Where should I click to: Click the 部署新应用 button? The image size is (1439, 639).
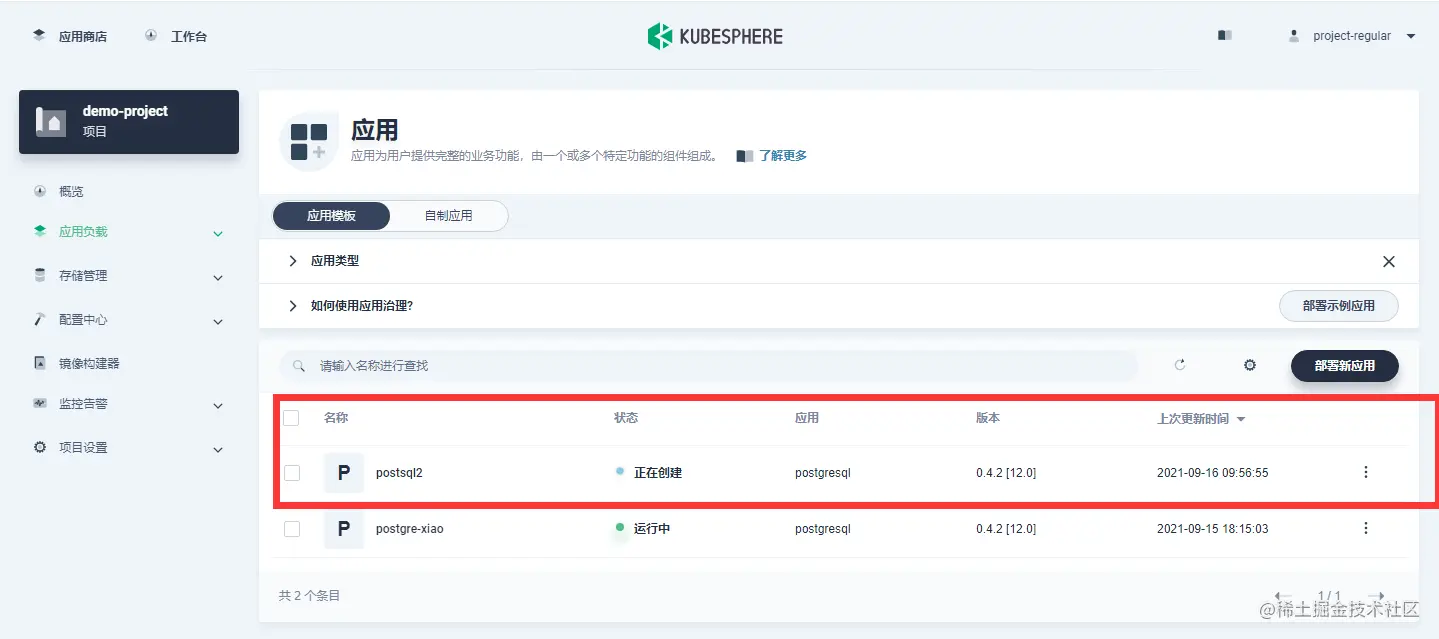(x=1345, y=366)
